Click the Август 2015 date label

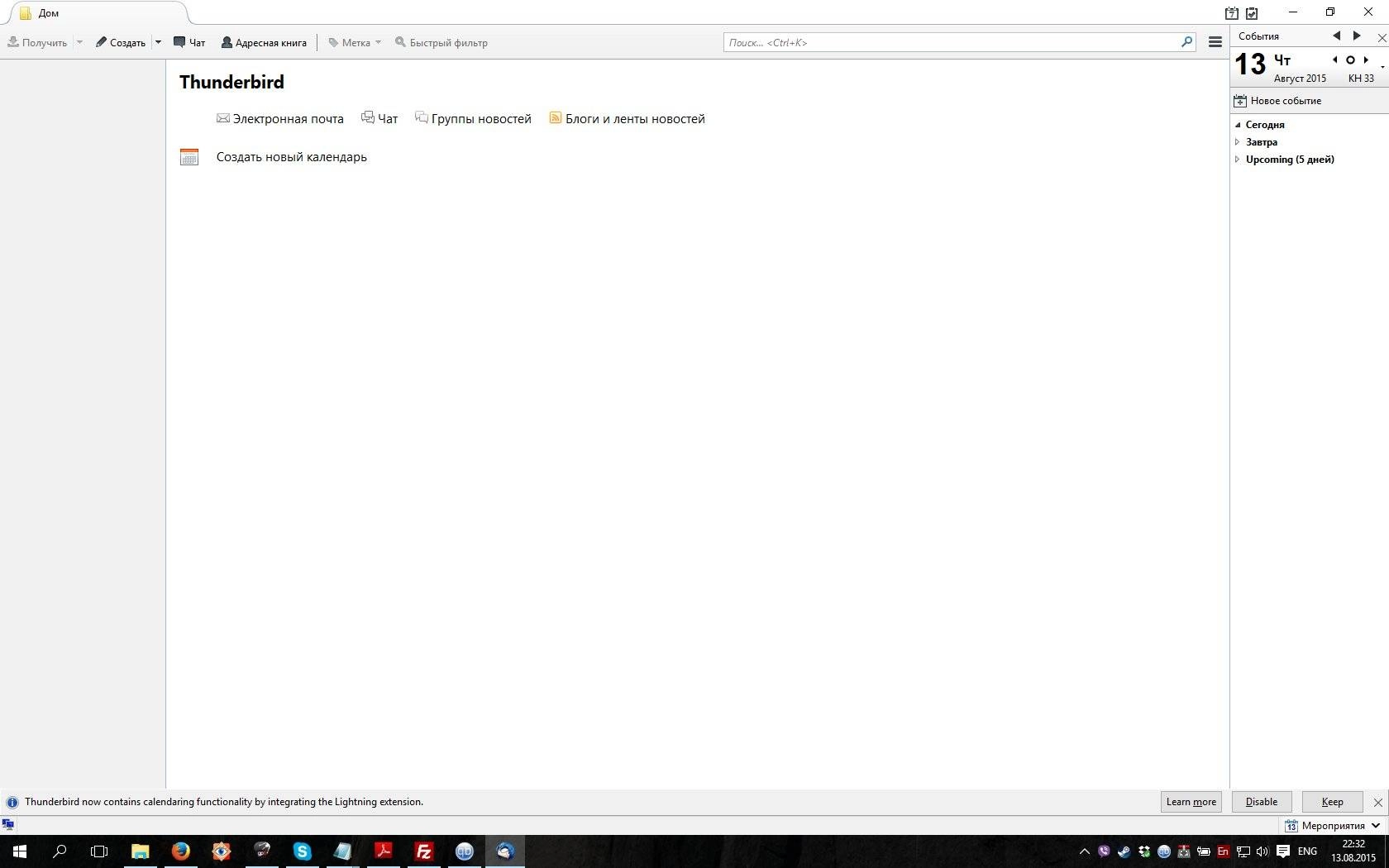coord(1300,79)
